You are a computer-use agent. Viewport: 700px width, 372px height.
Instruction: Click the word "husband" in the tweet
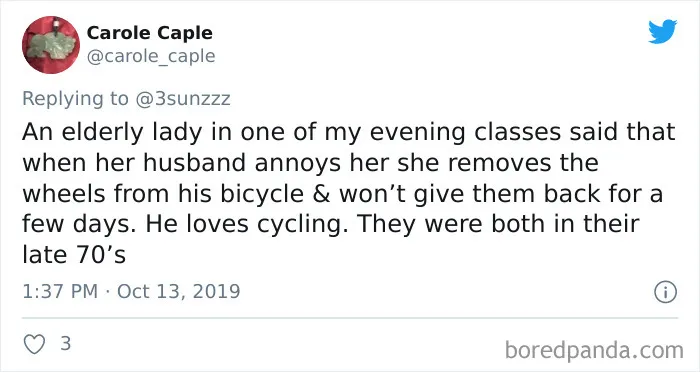pyautogui.click(x=194, y=163)
